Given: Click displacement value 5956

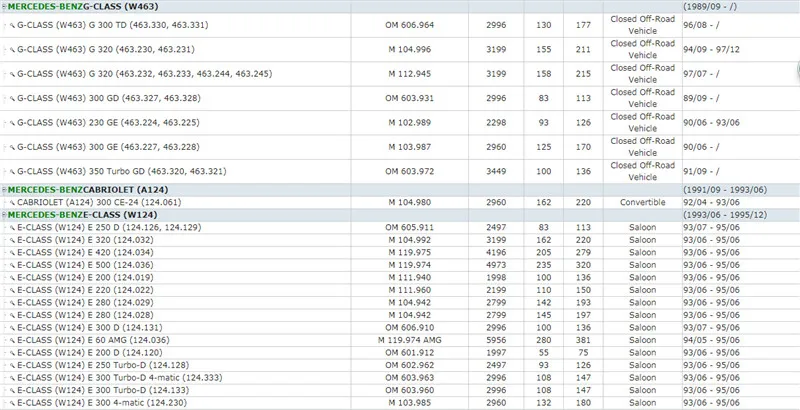Looking at the screenshot, I should point(496,340).
